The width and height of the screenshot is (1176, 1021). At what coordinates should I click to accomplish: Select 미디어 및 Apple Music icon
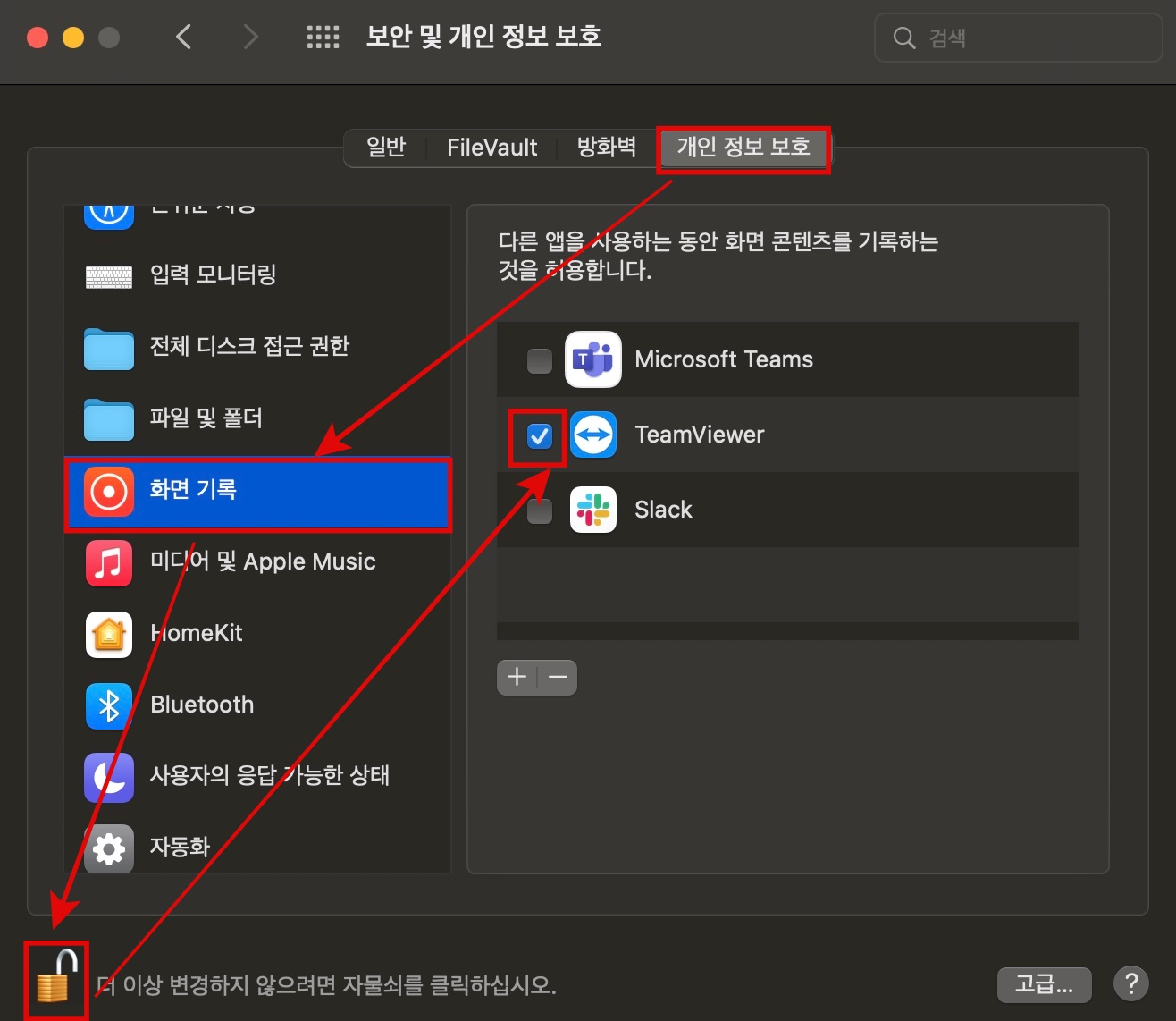pos(108,561)
